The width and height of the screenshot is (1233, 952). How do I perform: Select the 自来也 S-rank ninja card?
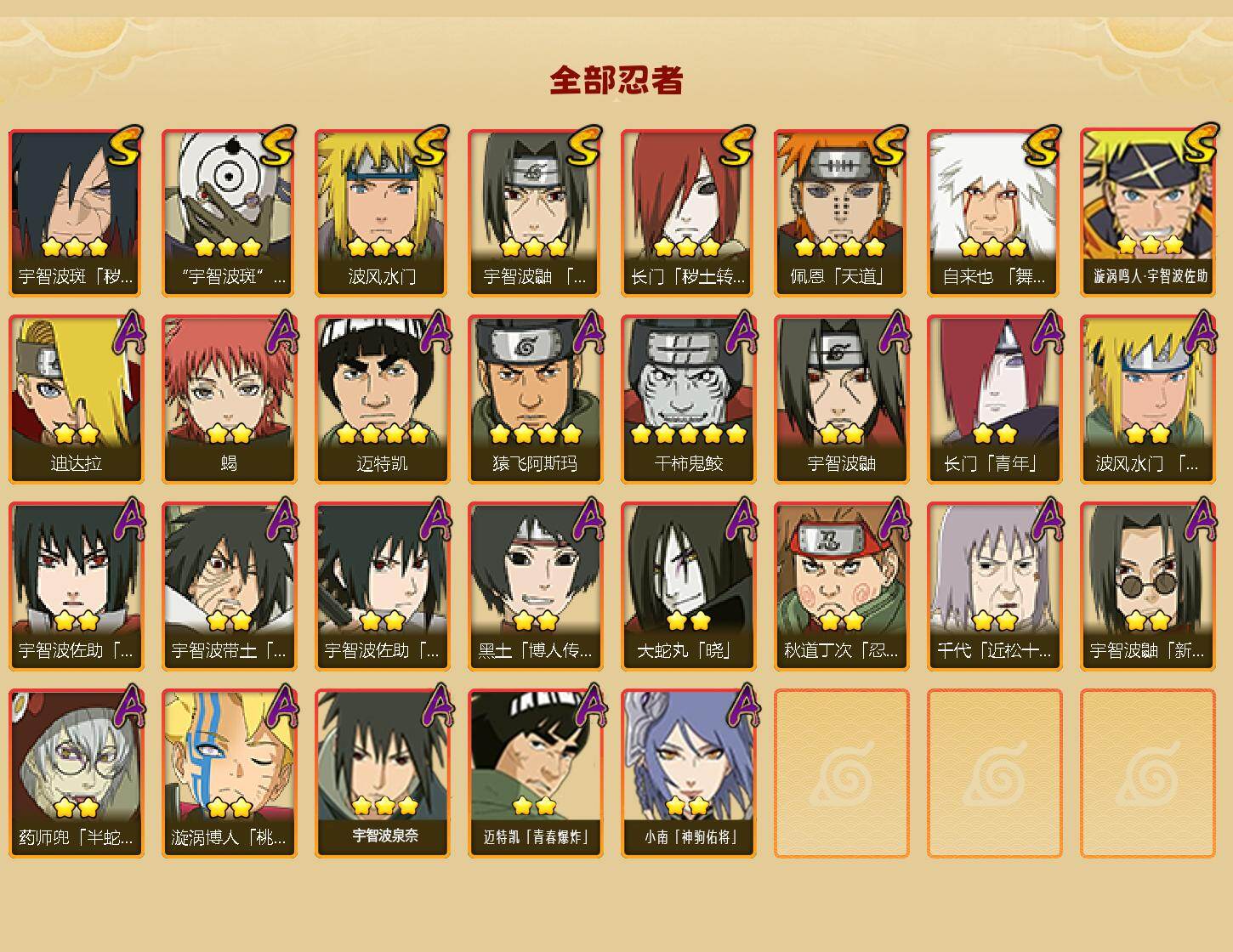tap(994, 212)
